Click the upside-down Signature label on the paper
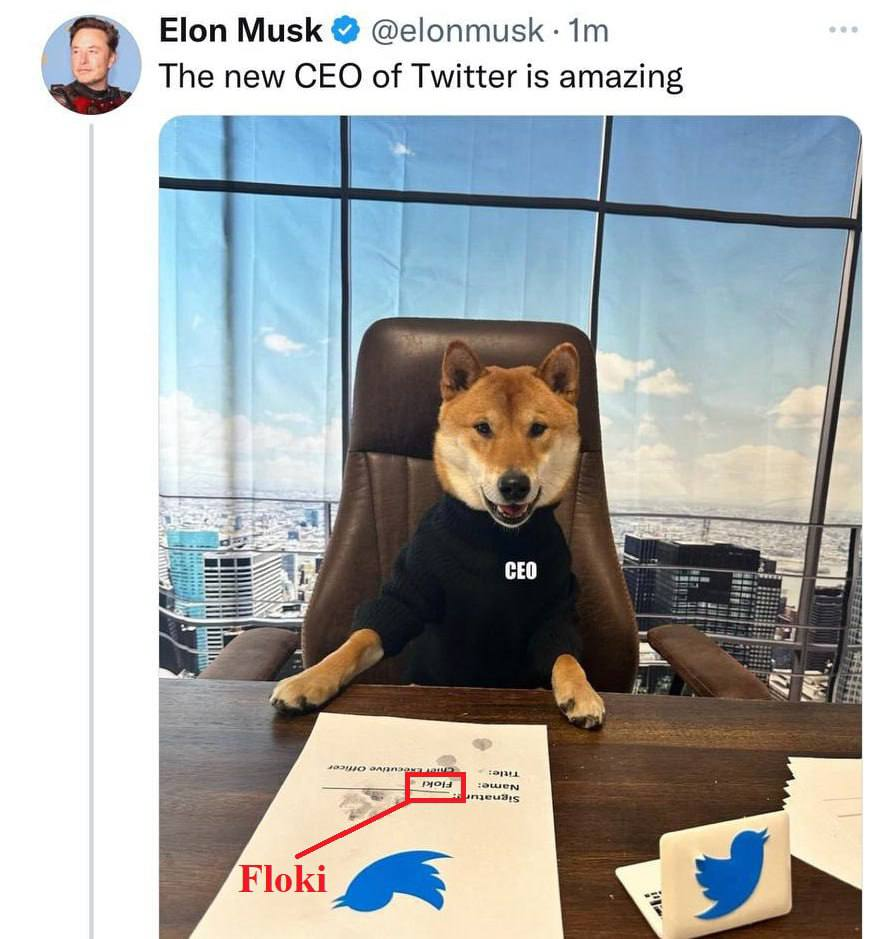Viewport: 887px width, 939px height. point(507,800)
